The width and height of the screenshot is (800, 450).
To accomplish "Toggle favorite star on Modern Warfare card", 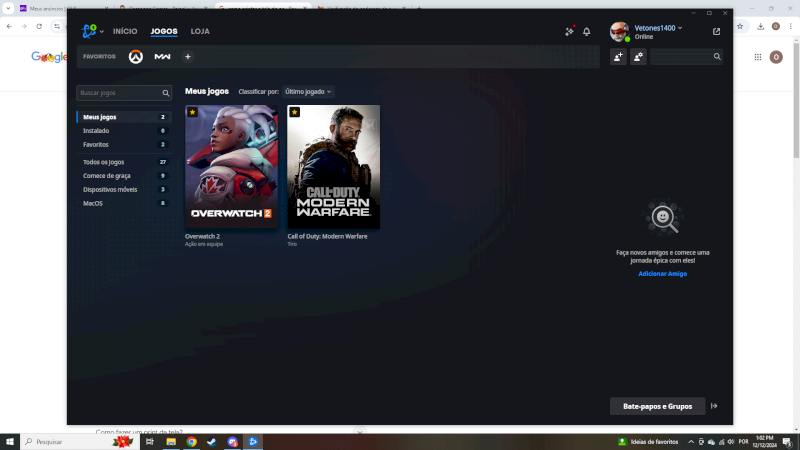I will (x=294, y=112).
